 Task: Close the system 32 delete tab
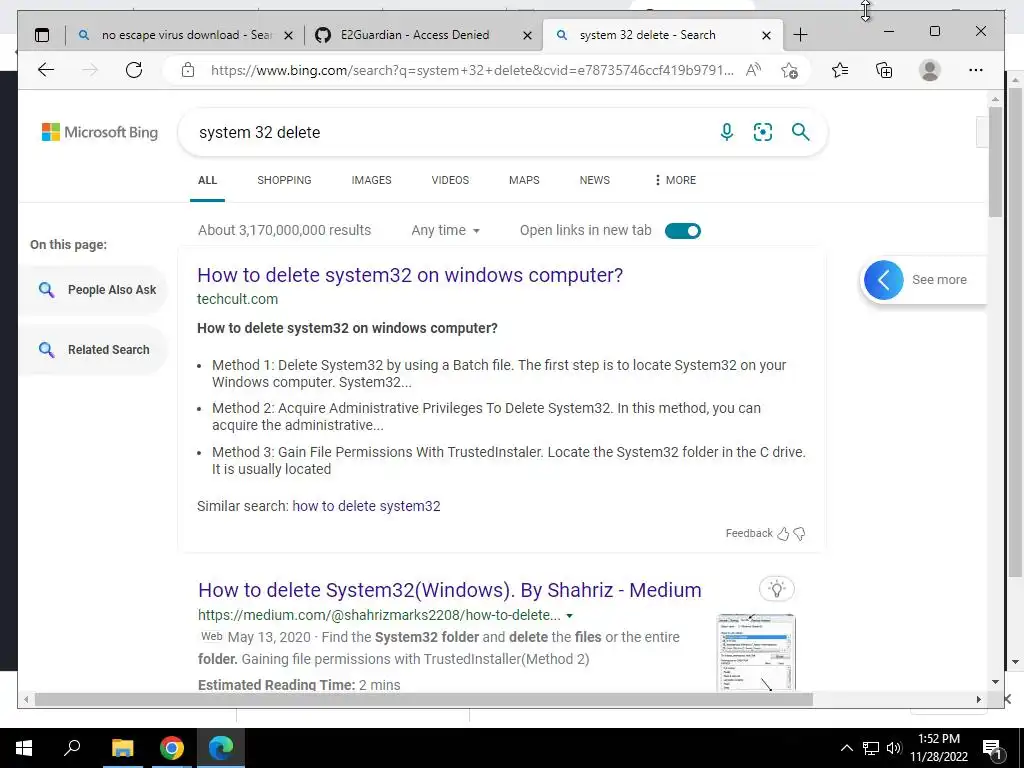pyautogui.click(x=767, y=35)
